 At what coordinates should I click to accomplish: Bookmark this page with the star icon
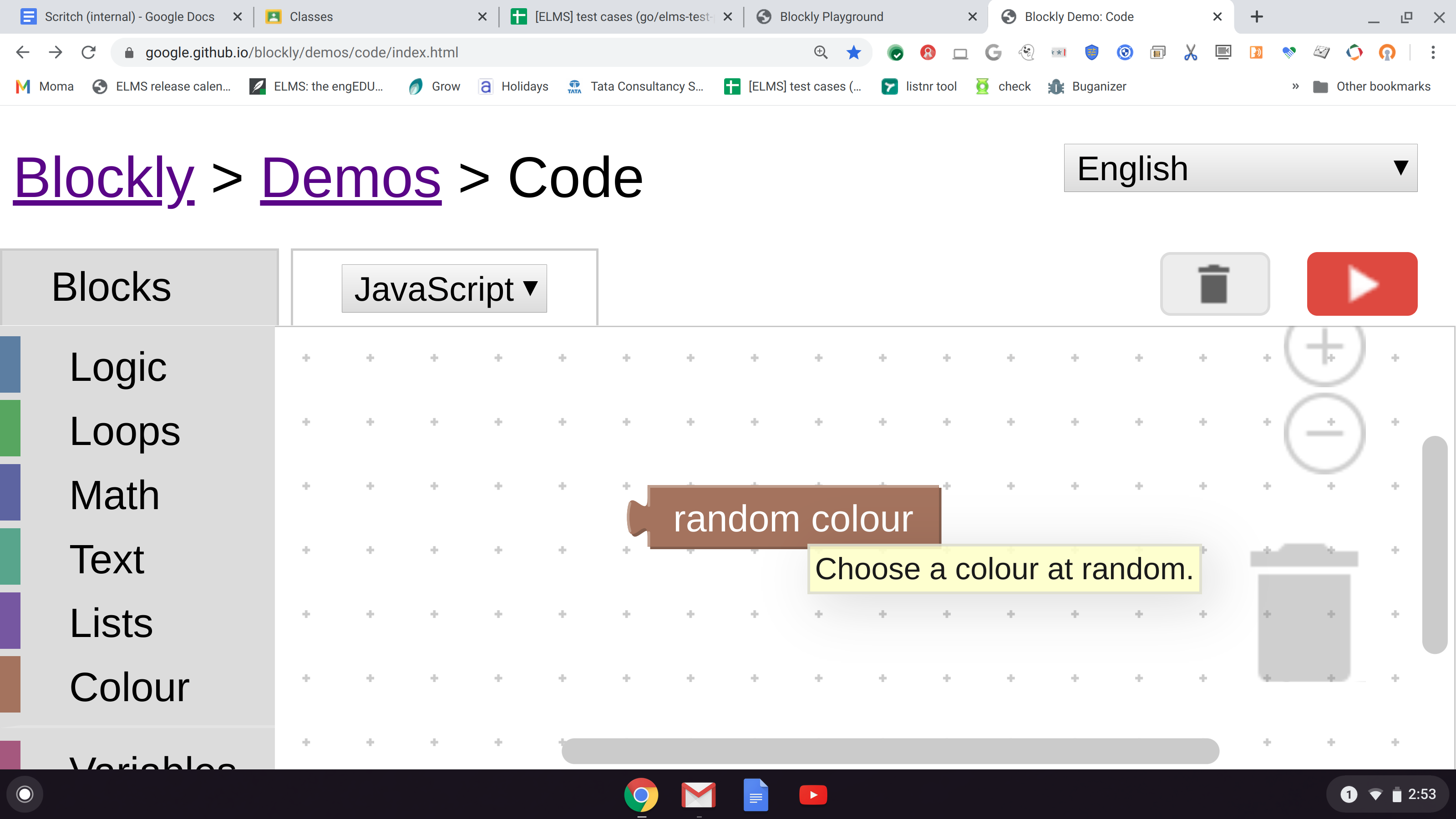tap(853, 52)
